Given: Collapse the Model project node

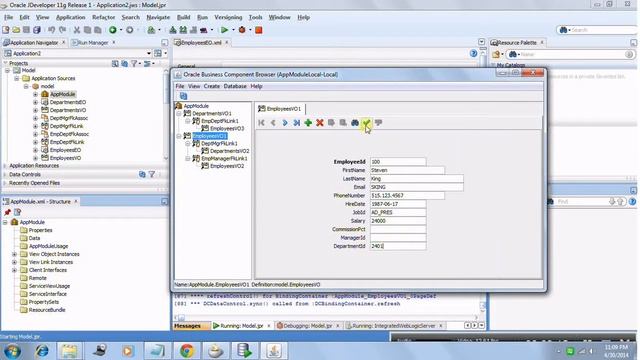Looking at the screenshot, I should pyautogui.click(x=7, y=71).
